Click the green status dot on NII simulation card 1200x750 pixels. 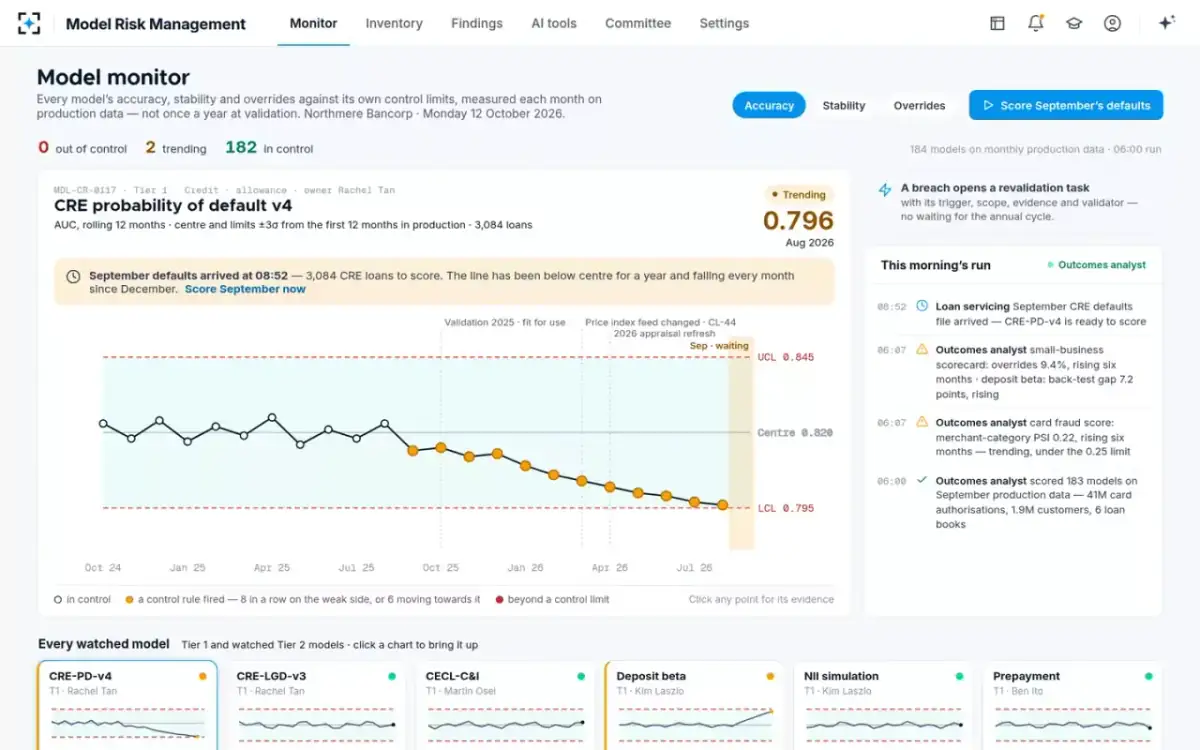pos(959,677)
